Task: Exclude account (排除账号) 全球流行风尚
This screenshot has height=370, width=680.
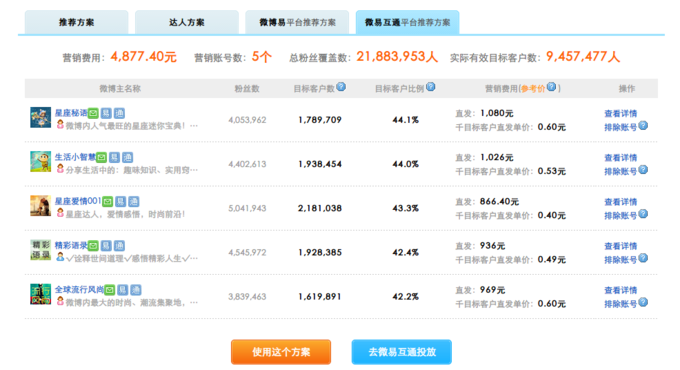Action: pos(621,305)
